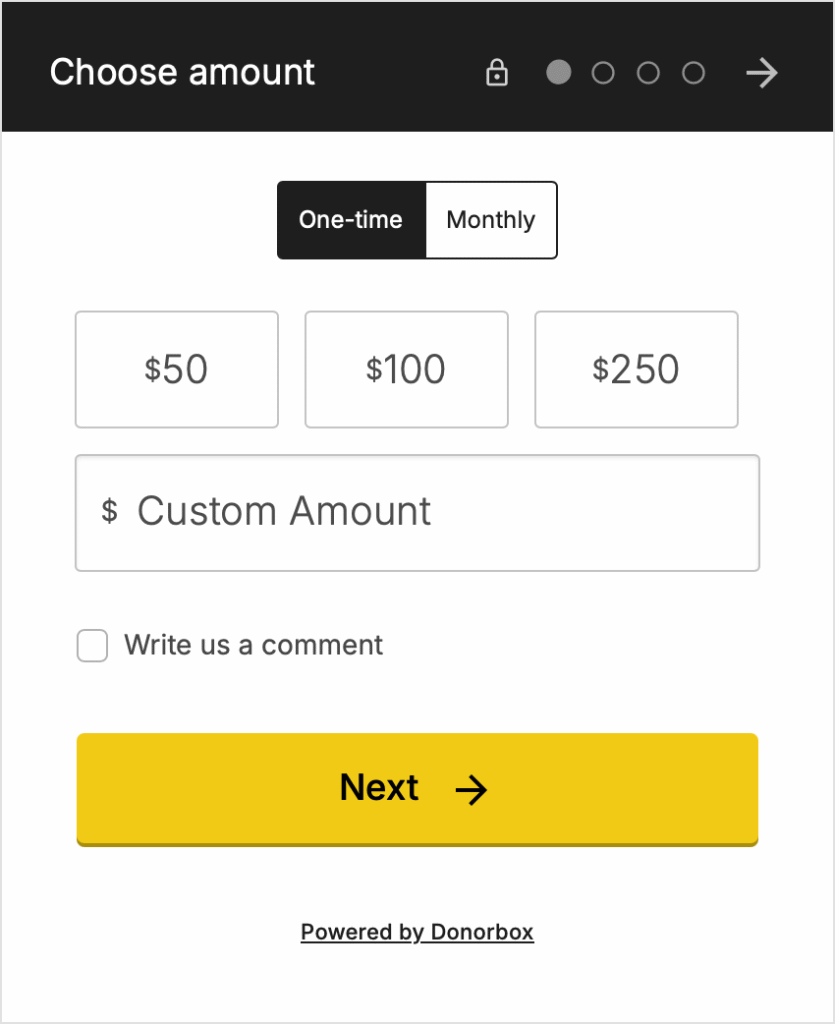Click the Next button
The width and height of the screenshot is (835, 1024).
(x=417, y=790)
